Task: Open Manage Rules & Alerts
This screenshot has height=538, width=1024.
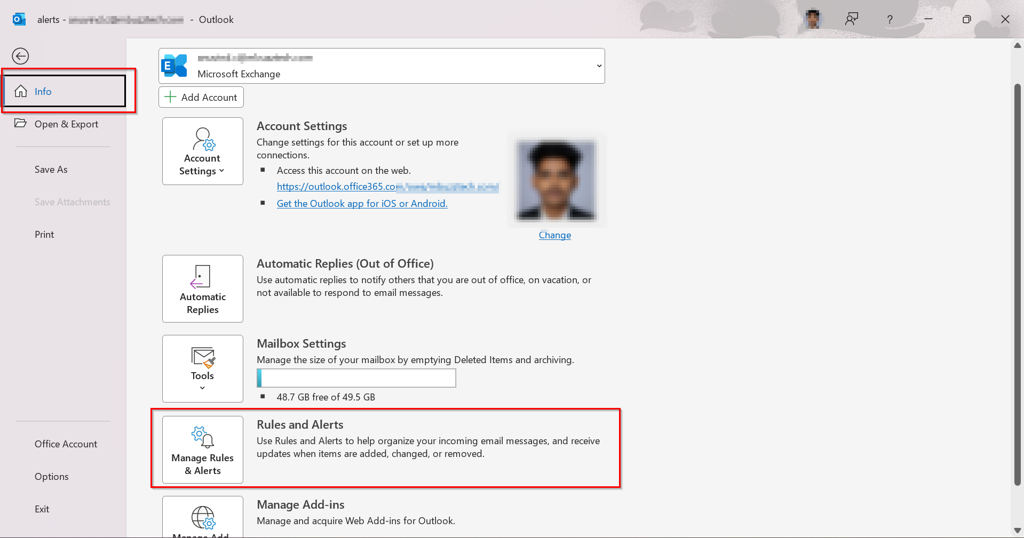Action: coord(202,450)
